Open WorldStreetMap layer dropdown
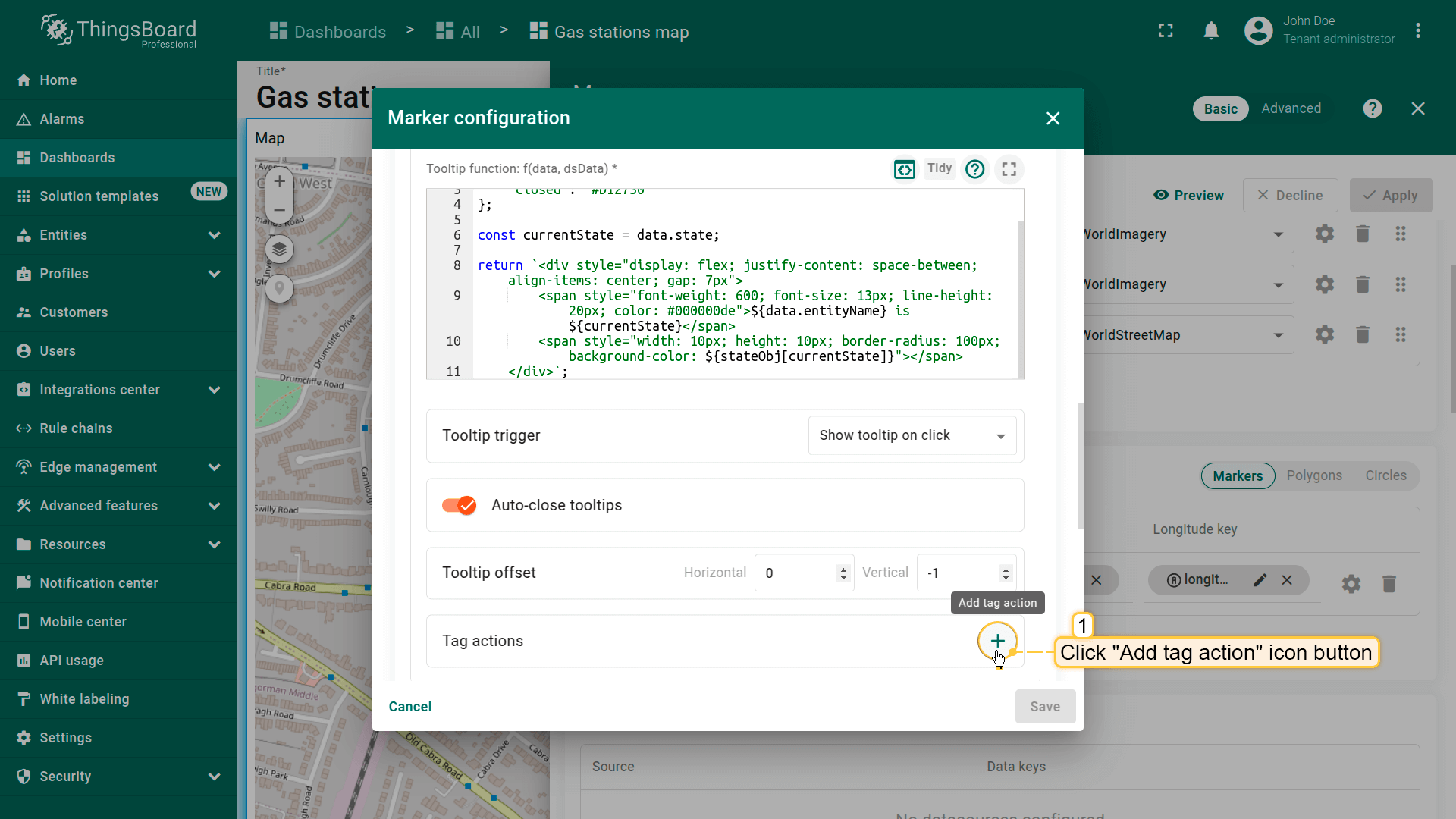 point(1277,335)
